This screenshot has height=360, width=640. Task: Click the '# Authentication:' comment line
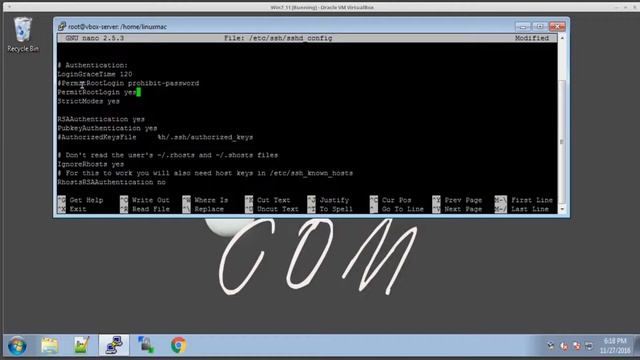pyautogui.click(x=93, y=65)
